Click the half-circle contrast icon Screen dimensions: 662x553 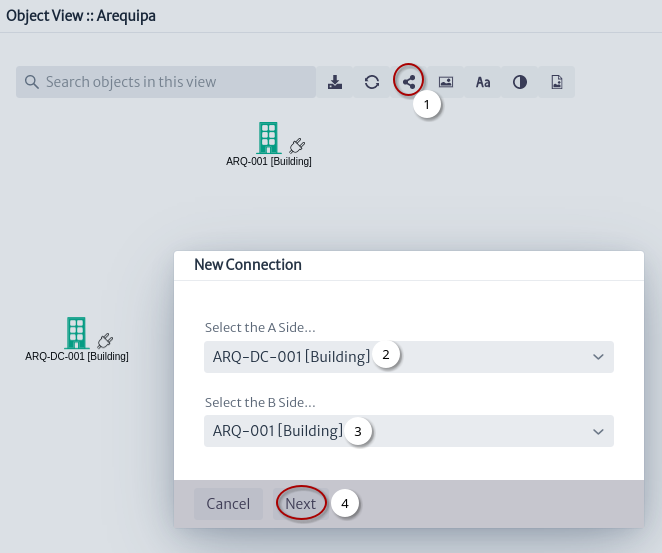click(x=520, y=82)
